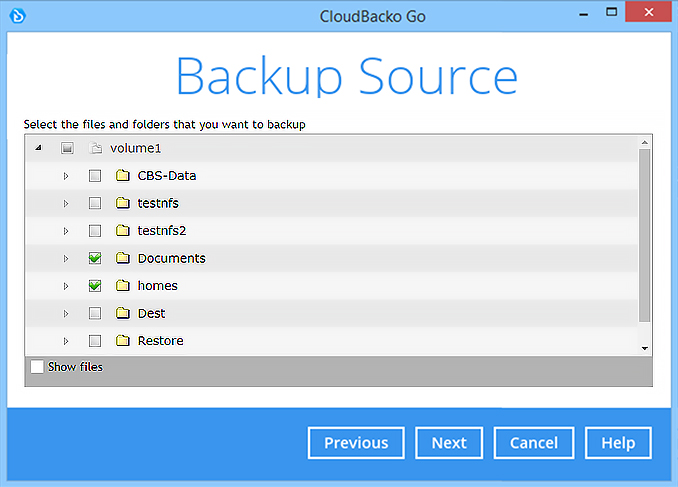Viewport: 678px width, 487px height.
Task: Minimize the CloudBacko Go window
Action: click(x=583, y=13)
